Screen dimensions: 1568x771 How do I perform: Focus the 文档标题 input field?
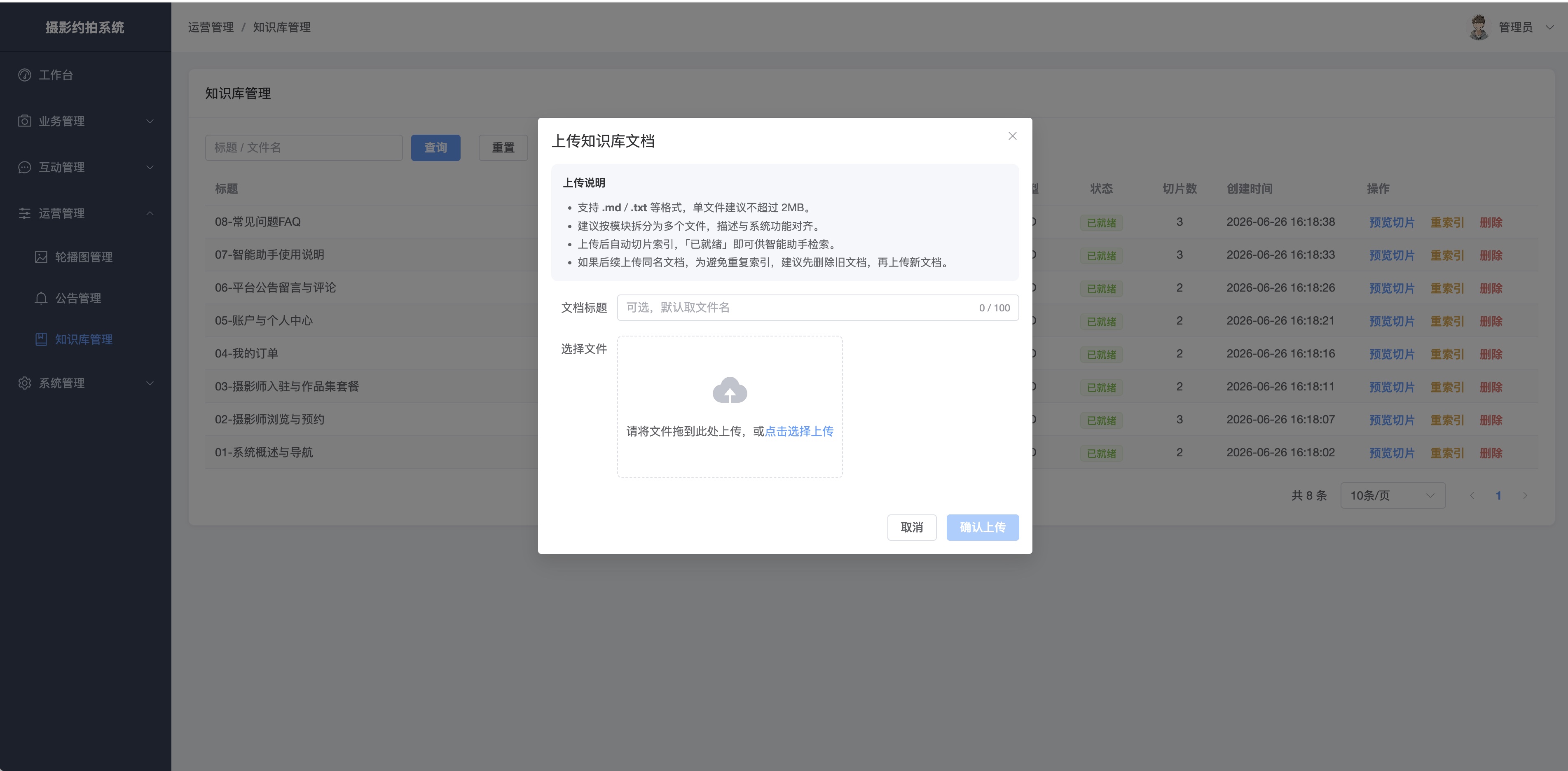[x=817, y=308]
